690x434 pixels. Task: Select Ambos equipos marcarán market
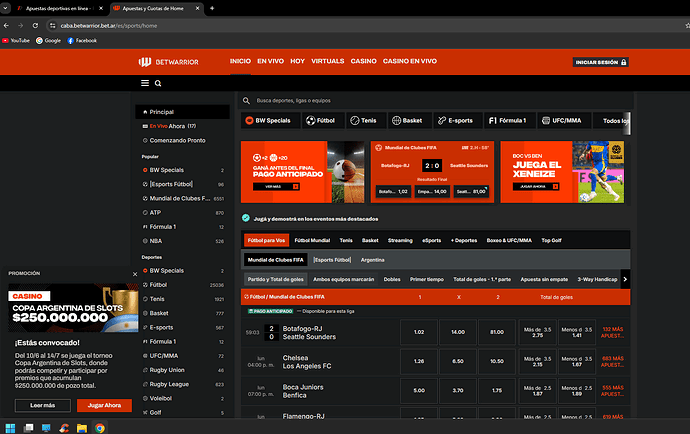coord(343,279)
